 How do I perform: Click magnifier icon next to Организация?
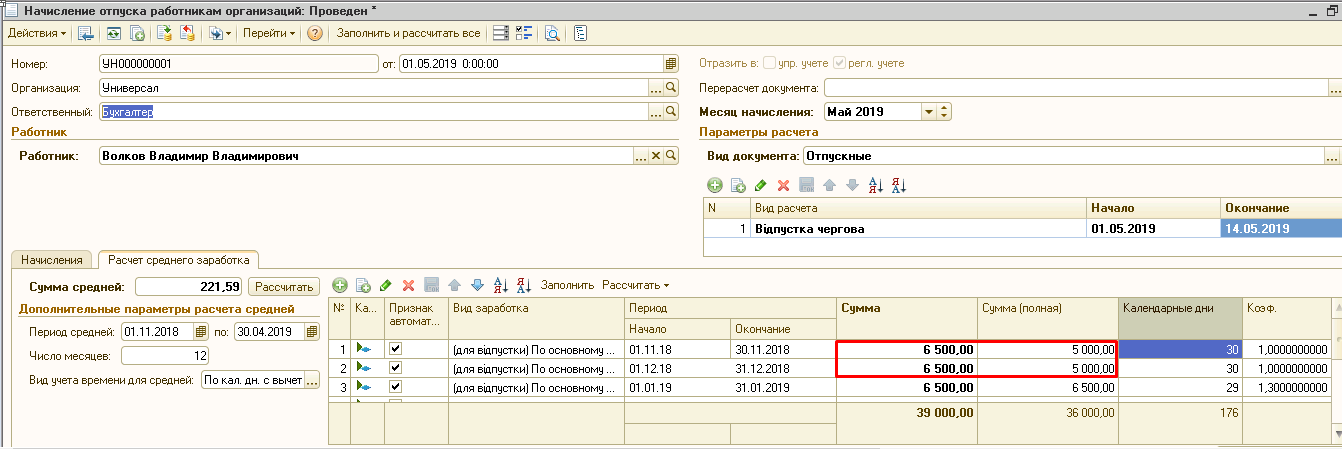[x=671, y=87]
